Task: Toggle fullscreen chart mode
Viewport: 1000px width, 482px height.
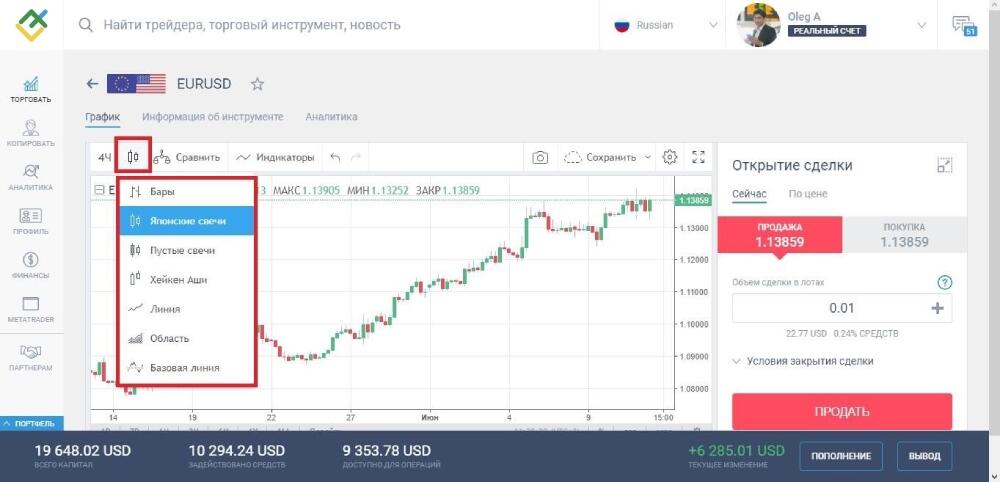Action: [698, 157]
